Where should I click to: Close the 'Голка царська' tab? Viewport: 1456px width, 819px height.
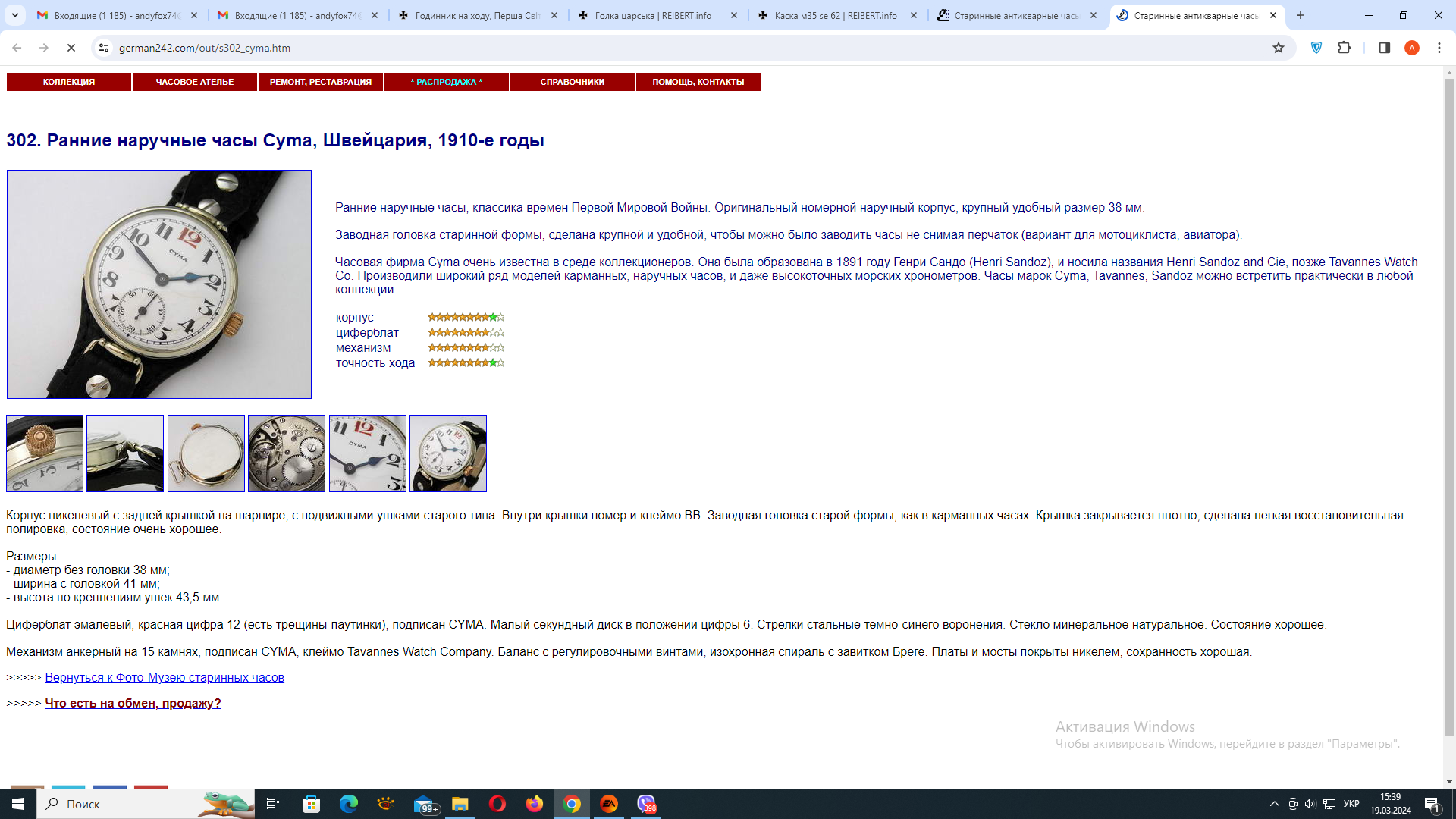733,15
